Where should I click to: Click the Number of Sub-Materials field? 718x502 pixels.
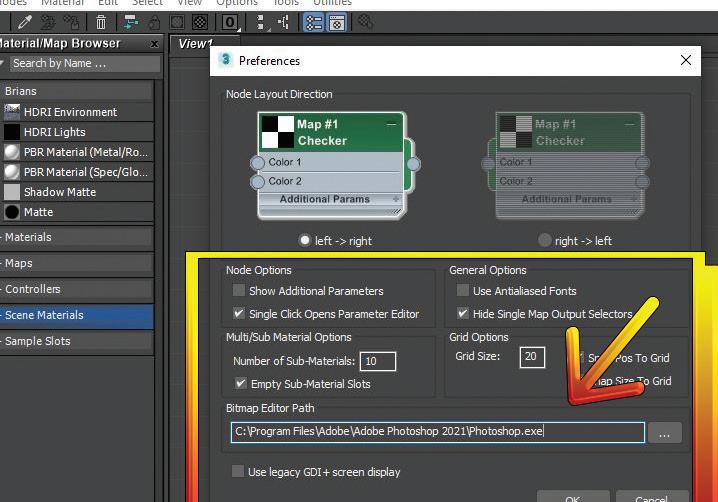coord(378,361)
